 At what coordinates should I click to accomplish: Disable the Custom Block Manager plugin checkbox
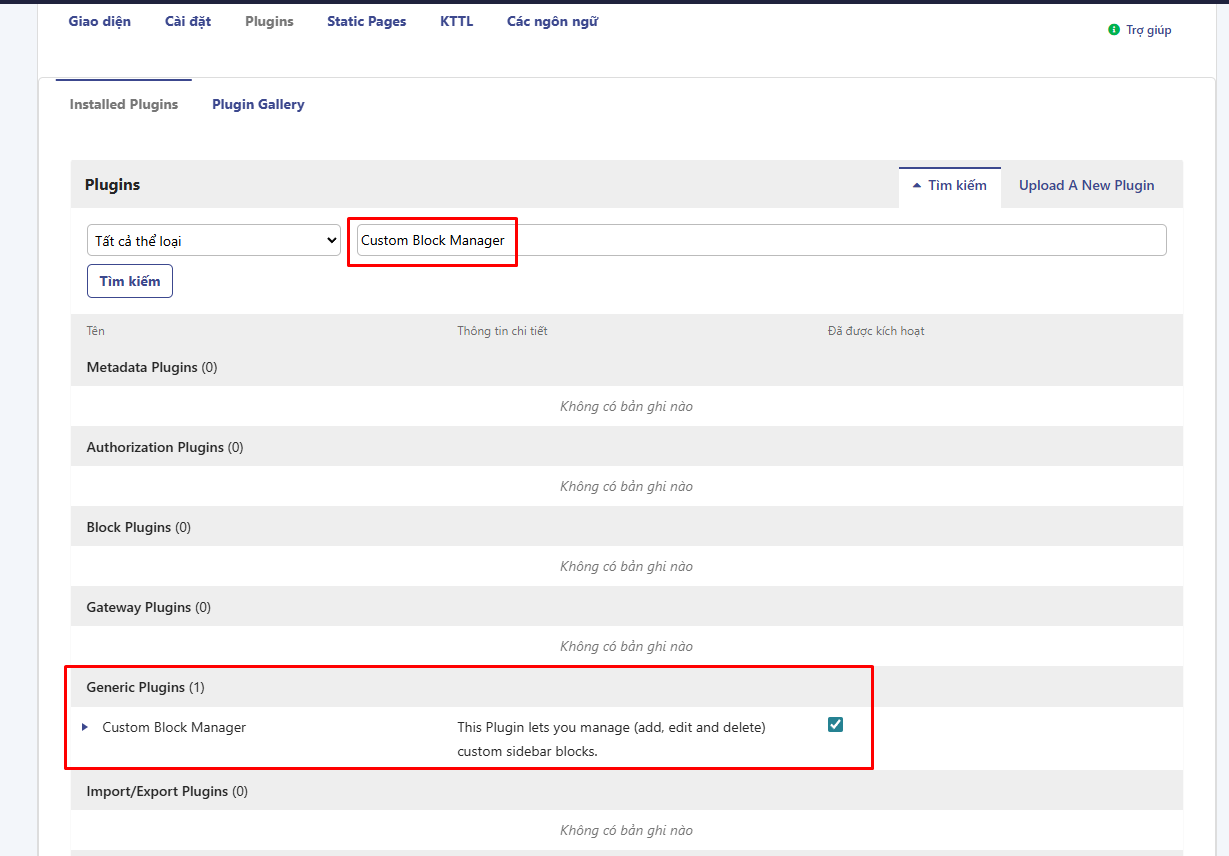point(835,724)
